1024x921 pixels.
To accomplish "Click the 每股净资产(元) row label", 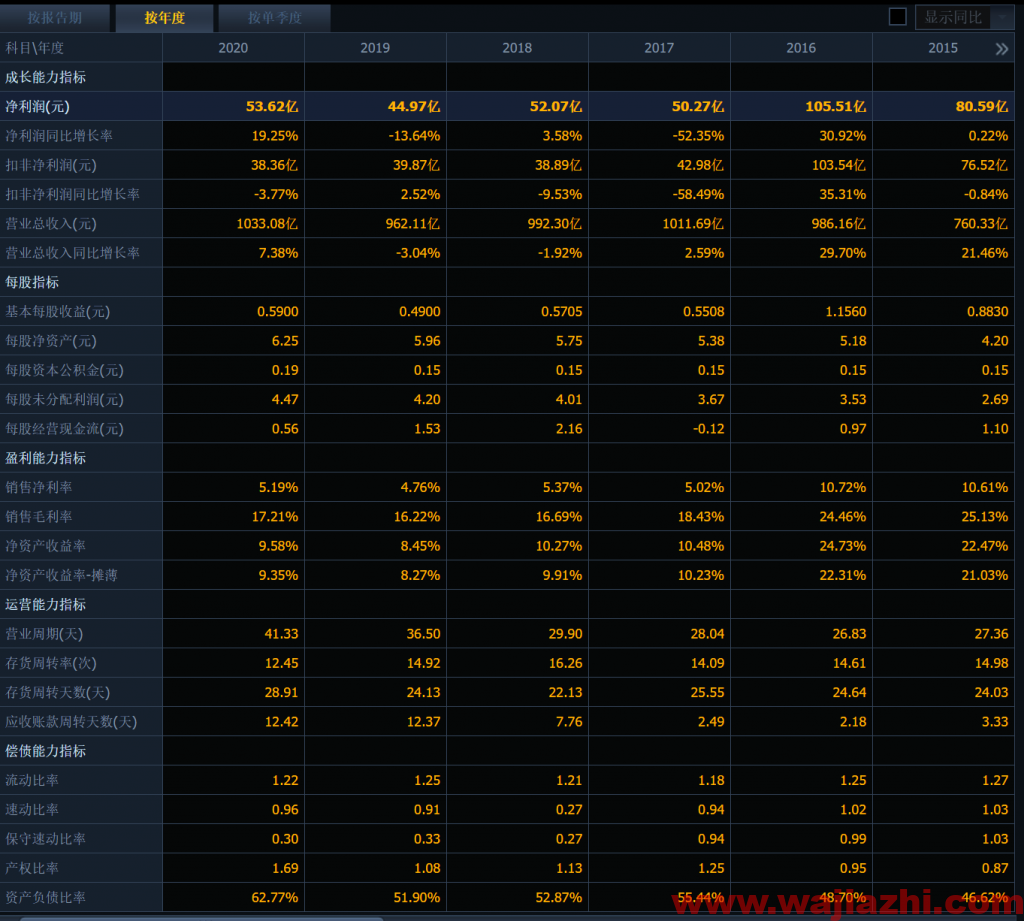I will [x=51, y=341].
